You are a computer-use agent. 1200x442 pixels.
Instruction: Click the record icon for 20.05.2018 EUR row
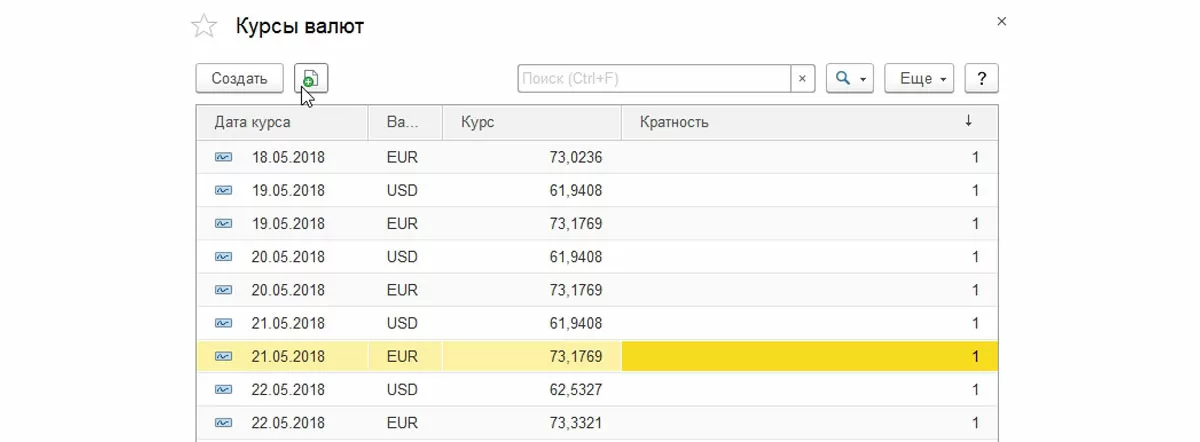coord(223,290)
